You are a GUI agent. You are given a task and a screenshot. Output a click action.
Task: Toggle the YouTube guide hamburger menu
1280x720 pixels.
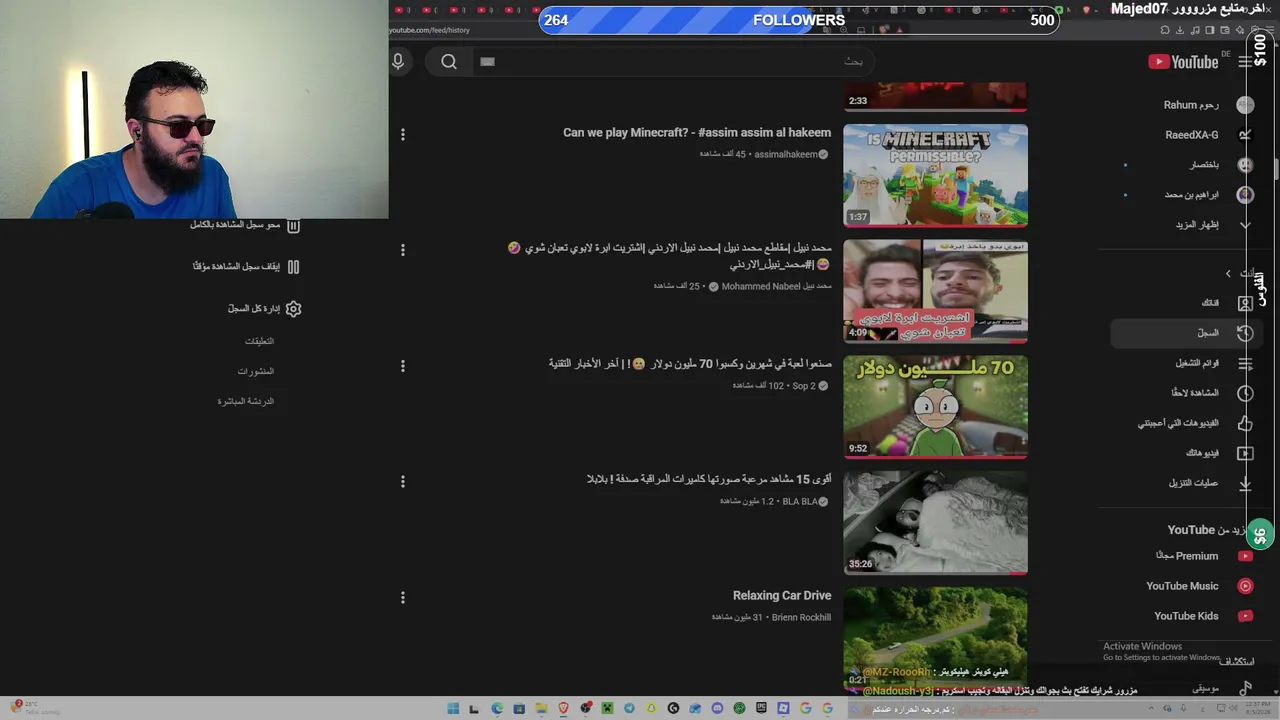1245,62
